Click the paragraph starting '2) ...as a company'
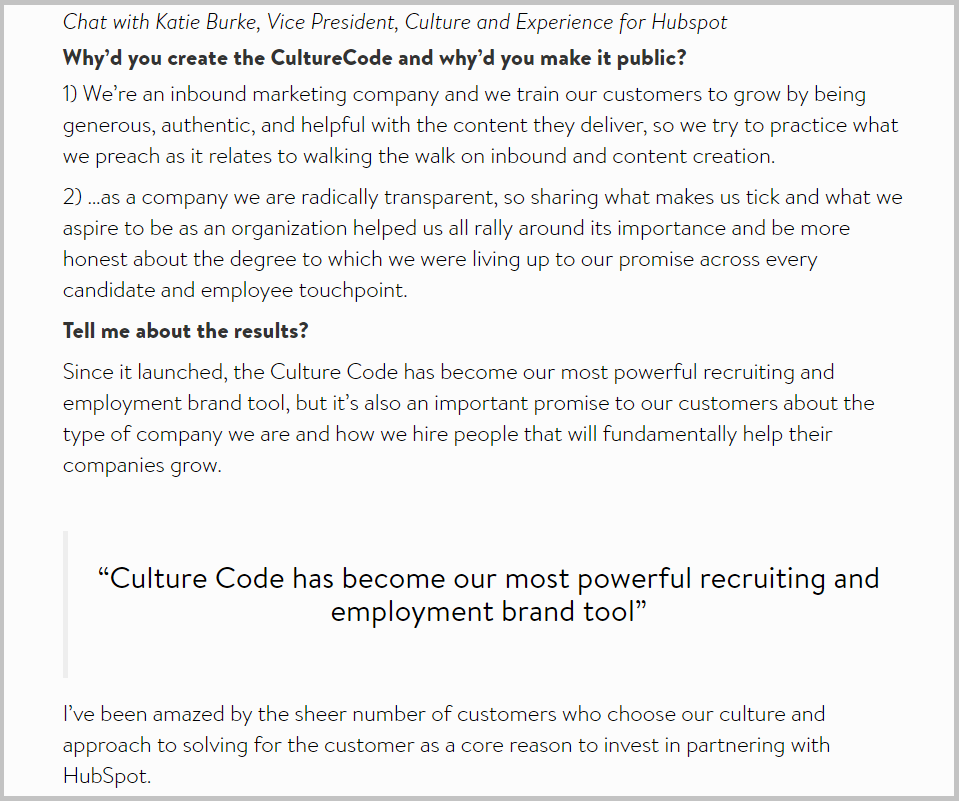 click(483, 243)
